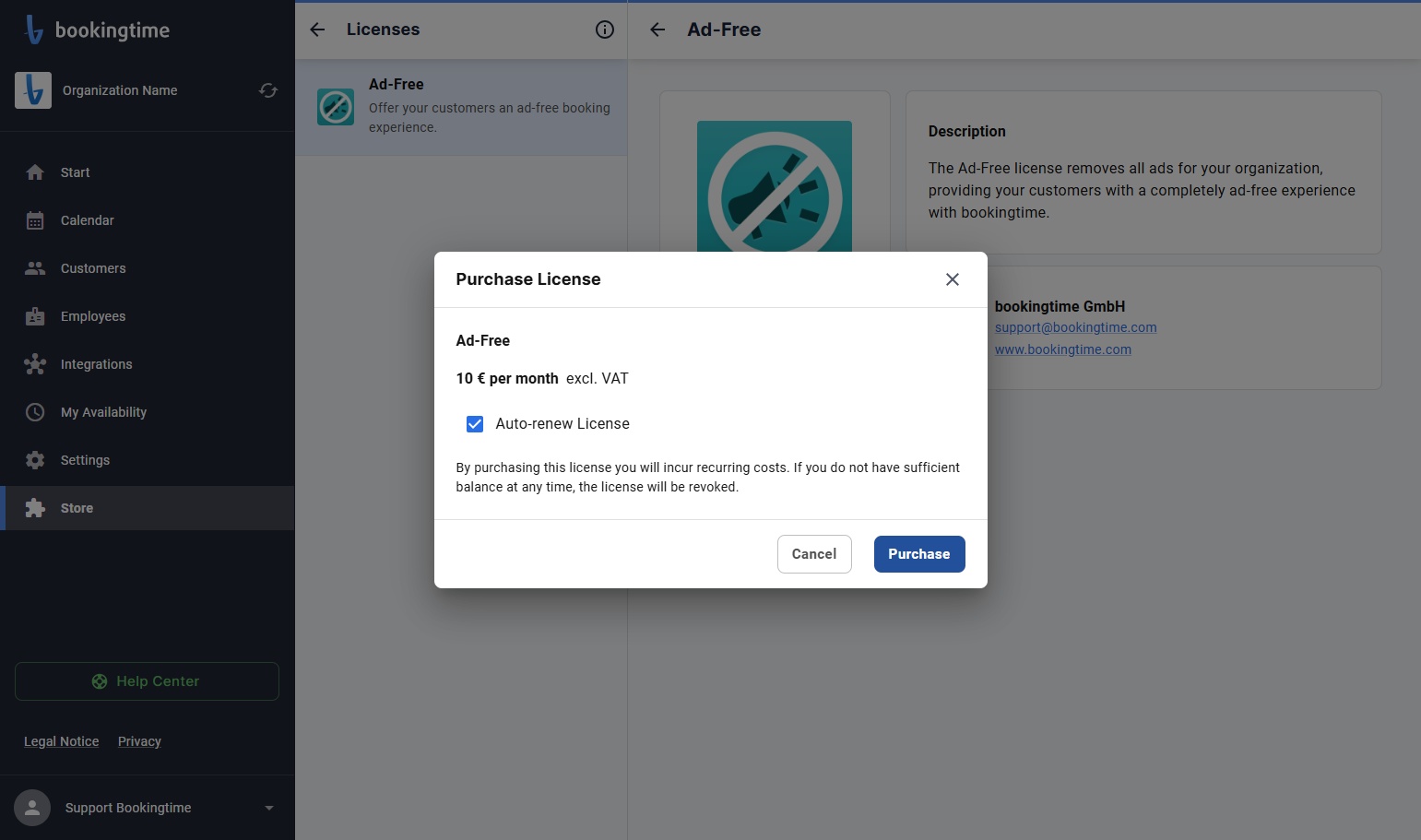This screenshot has width=1421, height=840.
Task: Open the My Availability menu item
Action: tap(148, 412)
